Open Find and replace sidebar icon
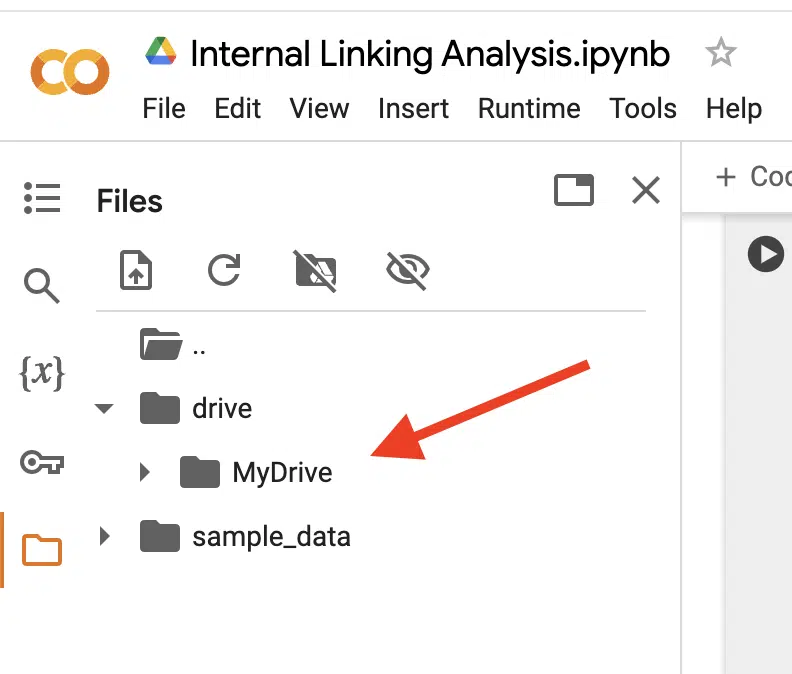Screen dimensions: 792x674 (x=41, y=286)
